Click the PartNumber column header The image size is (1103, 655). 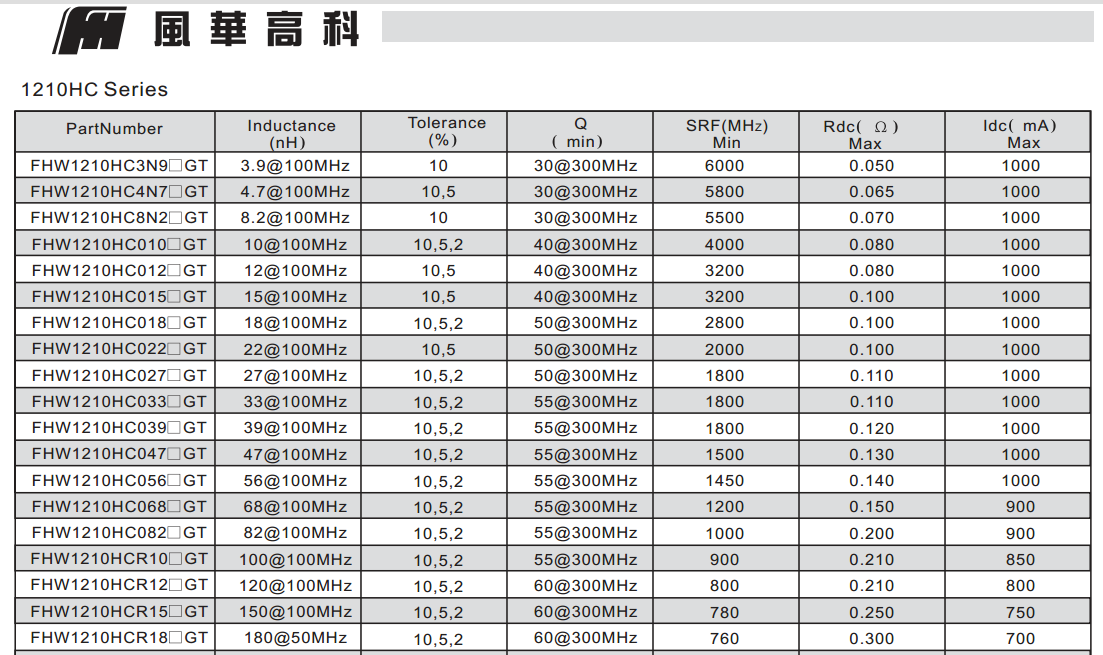coord(114,129)
